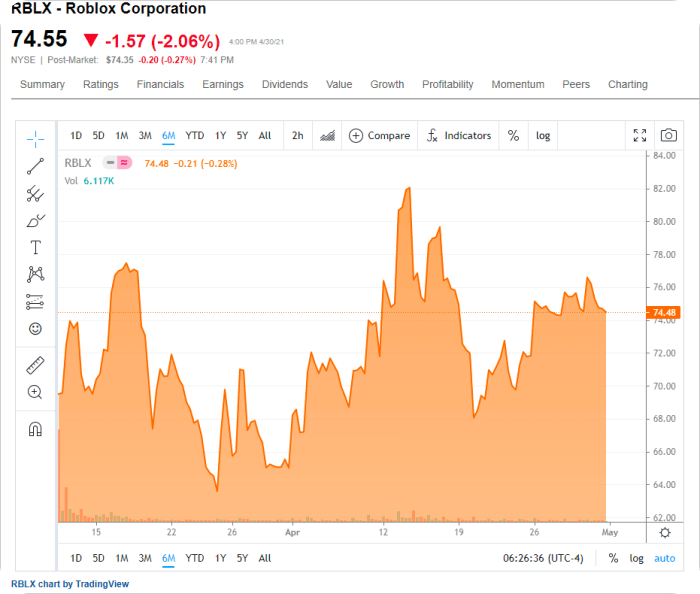Viewport: 700px width, 594px height.
Task: Open the Indicators menu
Action: (458, 136)
